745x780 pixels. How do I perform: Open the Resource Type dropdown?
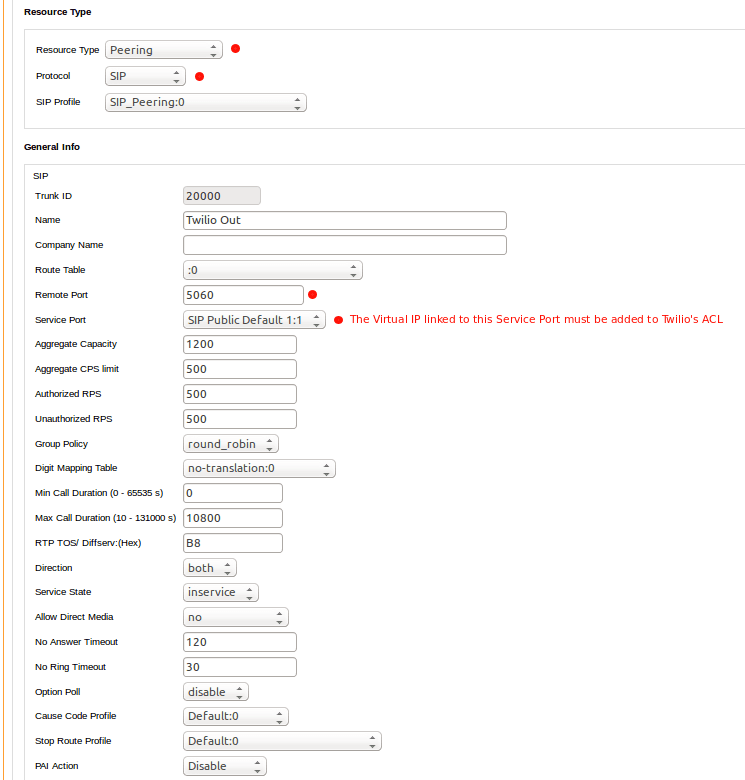click(x=163, y=50)
